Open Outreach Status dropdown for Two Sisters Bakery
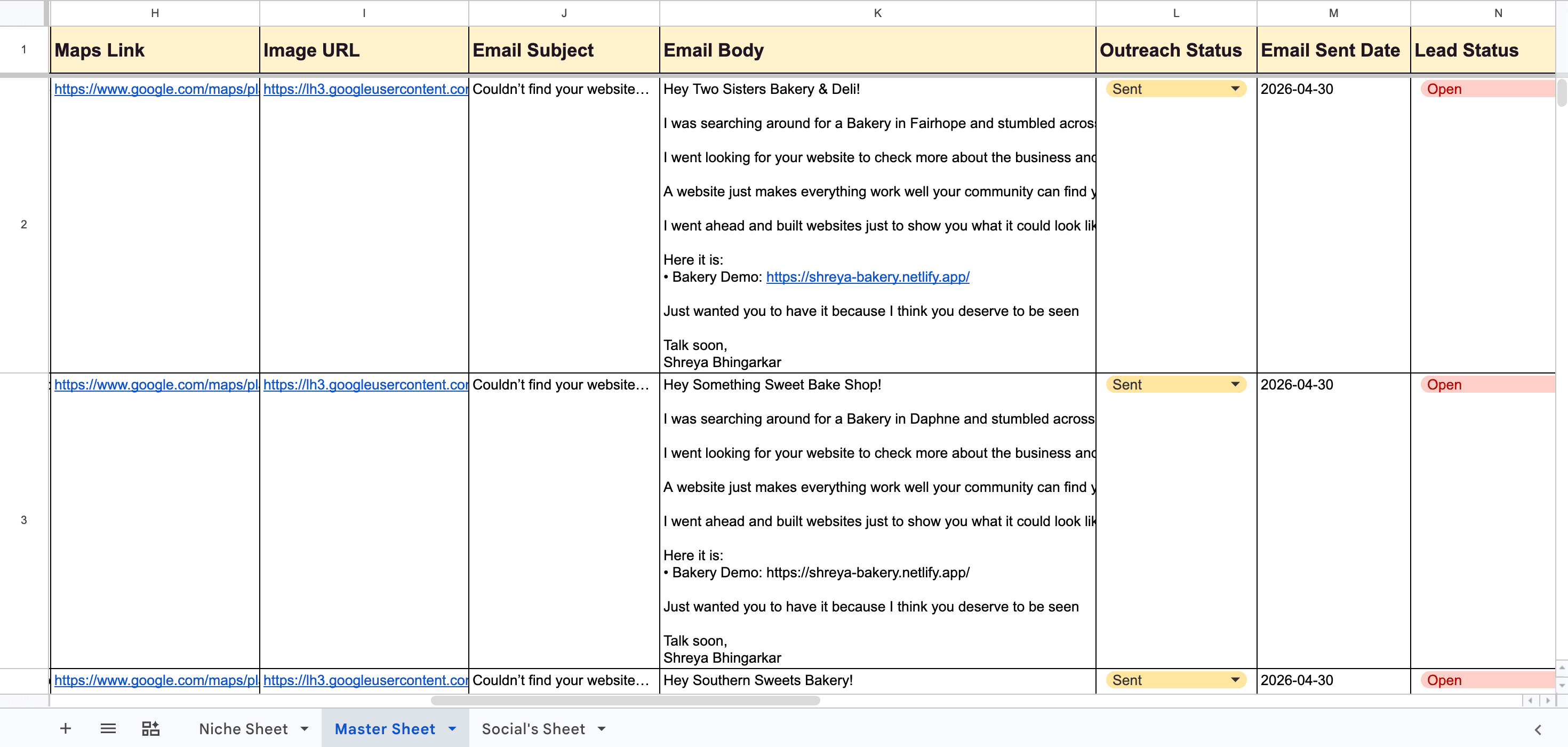 [x=1235, y=89]
